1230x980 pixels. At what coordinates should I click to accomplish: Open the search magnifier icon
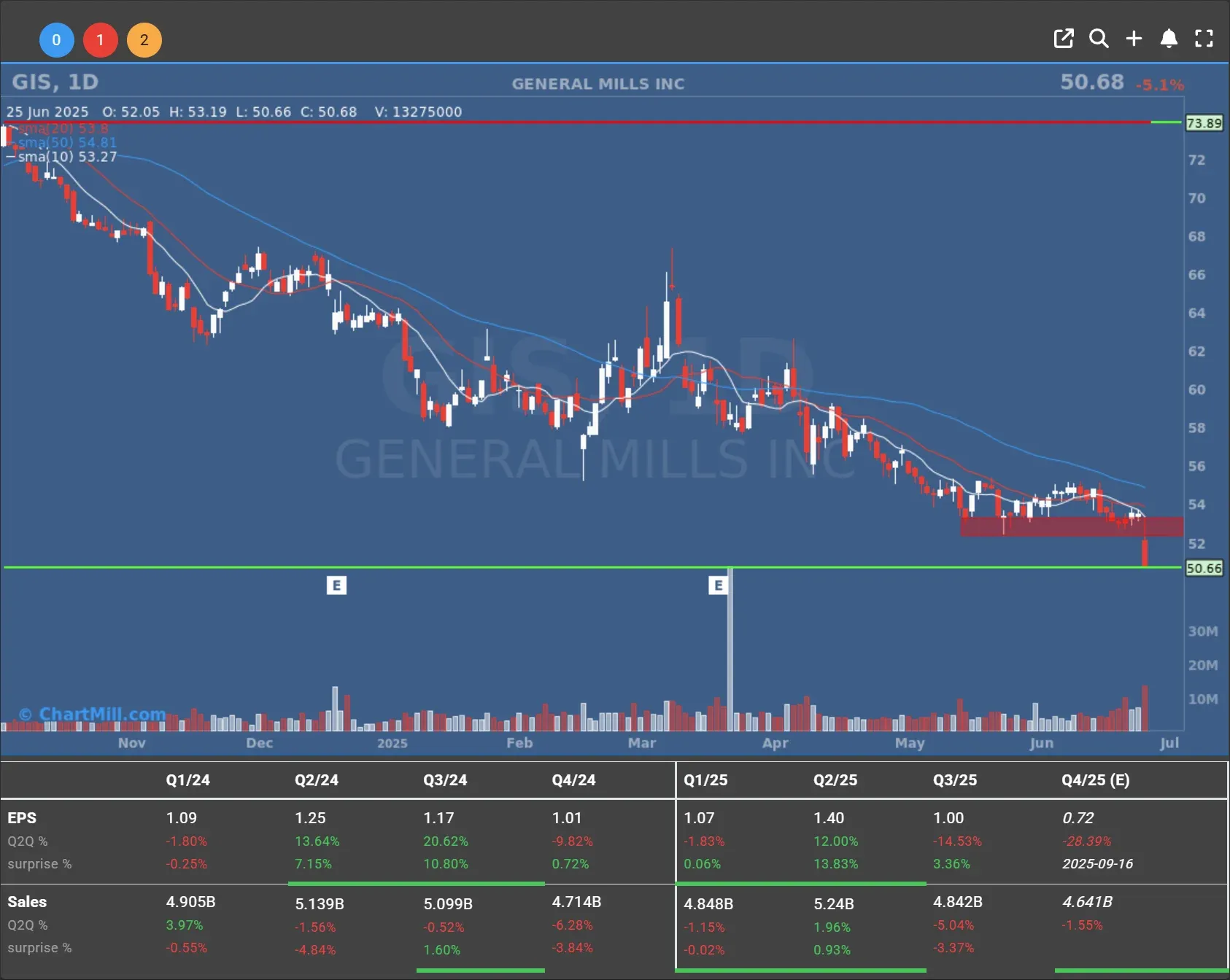[1099, 39]
